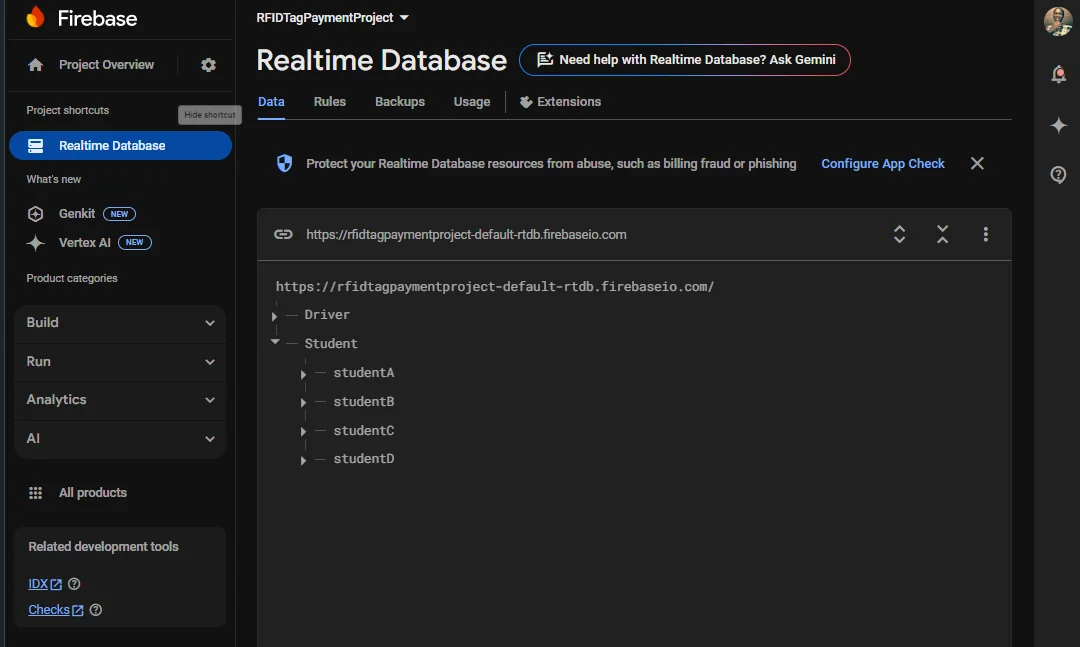Click the database URL in the header bar
The image size is (1080, 647).
click(x=466, y=235)
